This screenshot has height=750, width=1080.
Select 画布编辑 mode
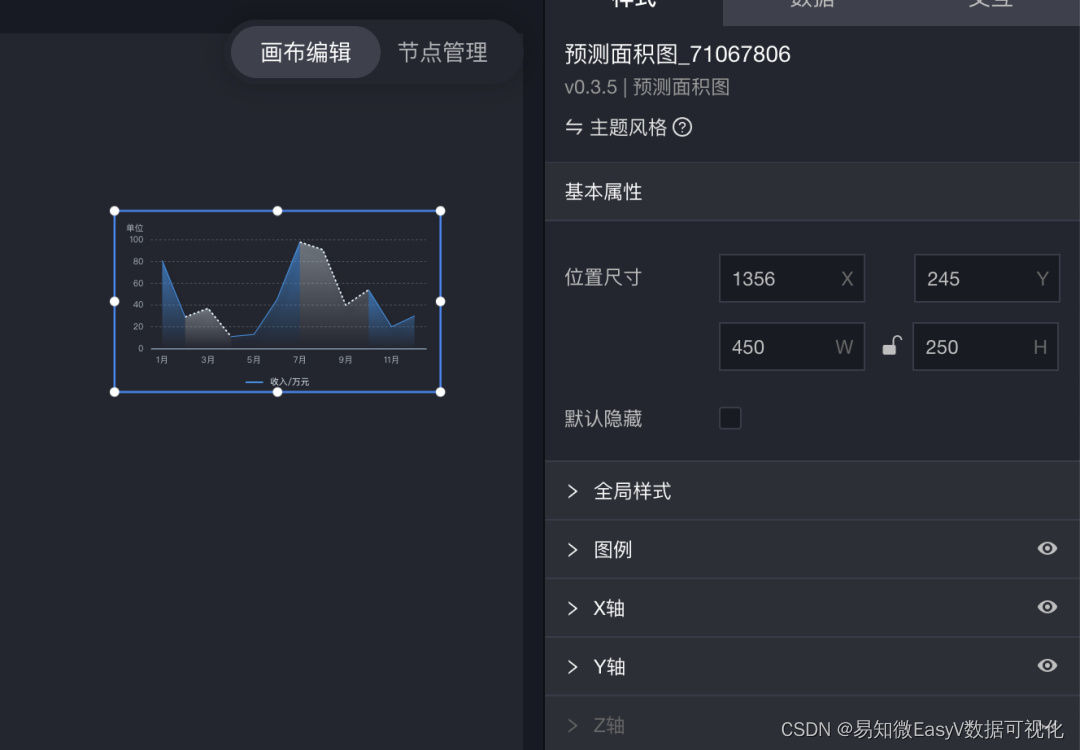click(305, 52)
